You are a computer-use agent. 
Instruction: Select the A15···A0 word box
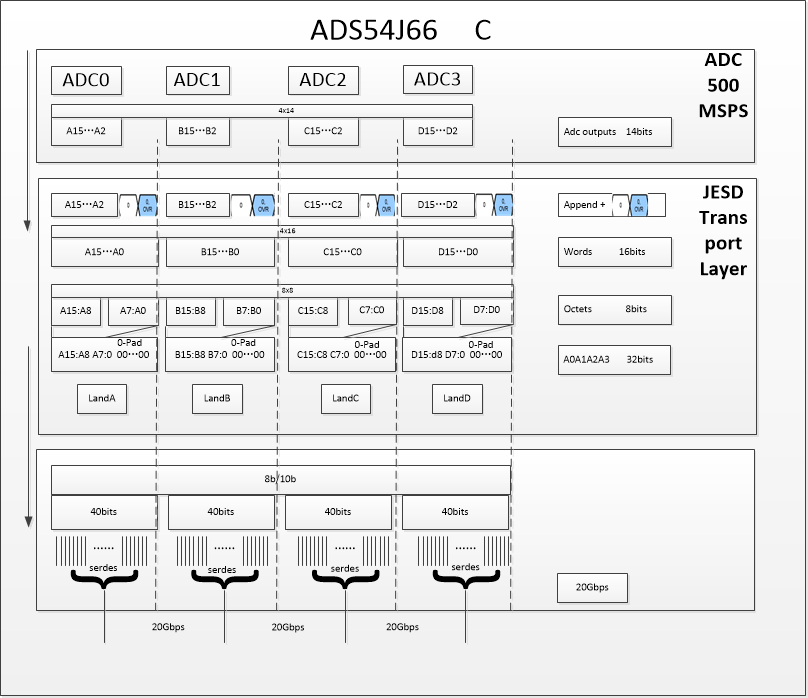(105, 252)
